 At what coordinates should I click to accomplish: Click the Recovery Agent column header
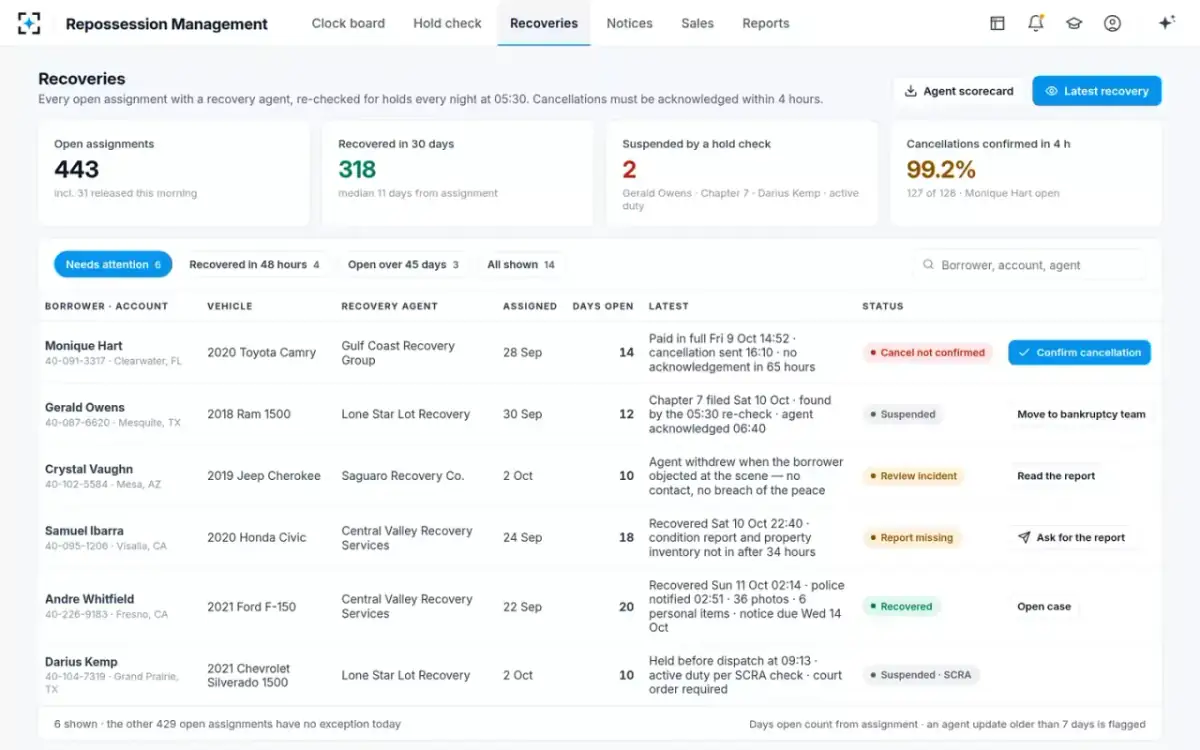click(x=390, y=306)
